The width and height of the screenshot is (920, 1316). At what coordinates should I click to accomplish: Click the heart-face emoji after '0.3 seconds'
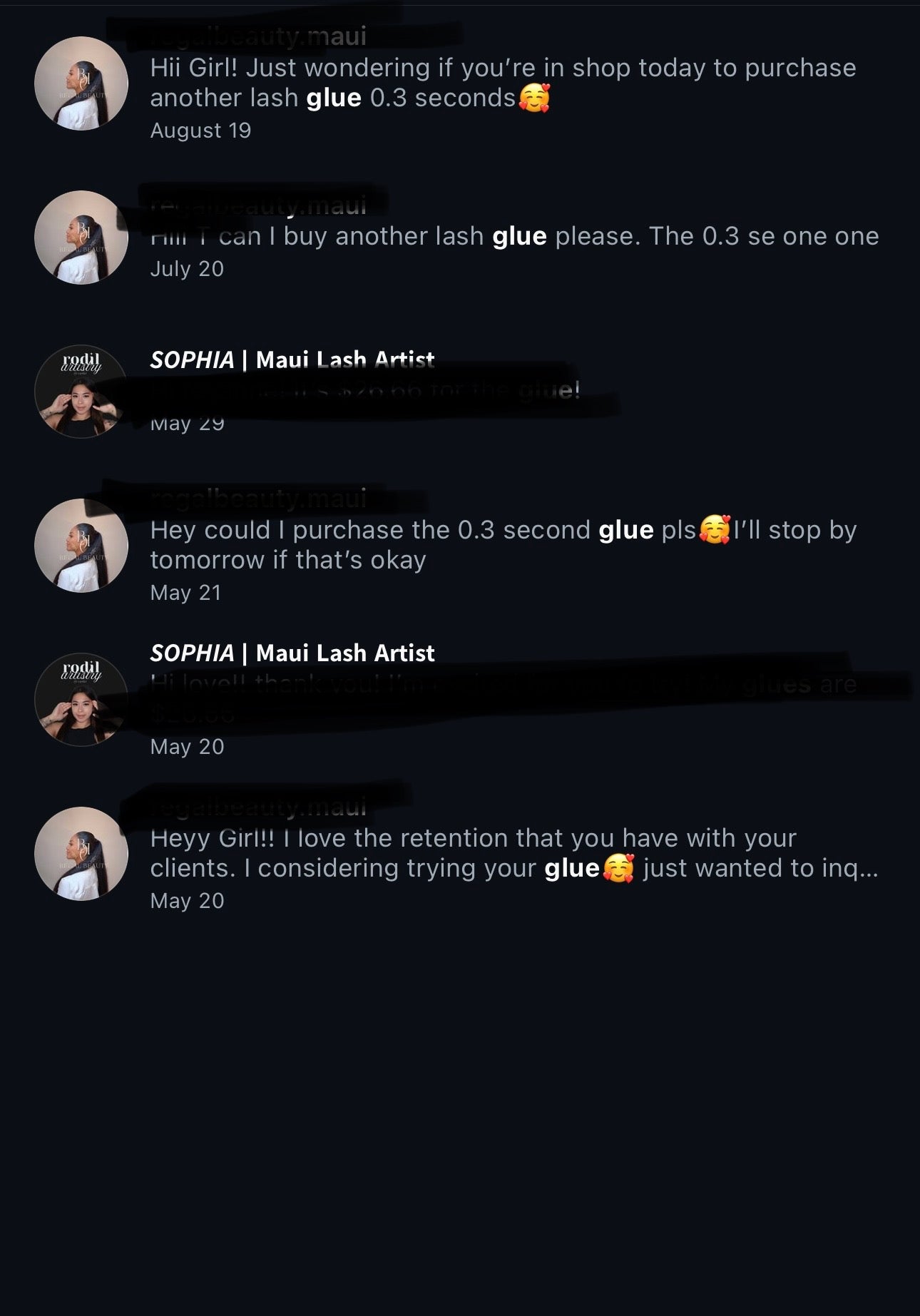pyautogui.click(x=534, y=98)
